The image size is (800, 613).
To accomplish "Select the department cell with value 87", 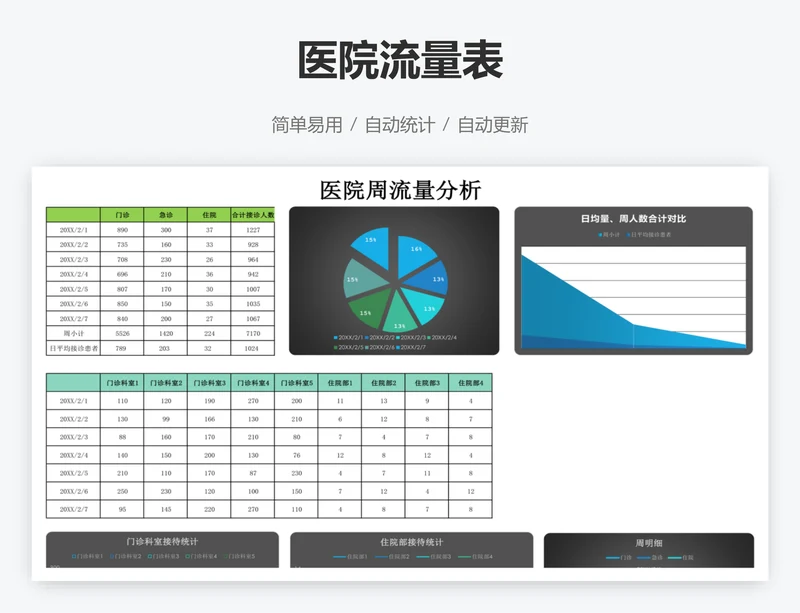I will [253, 473].
